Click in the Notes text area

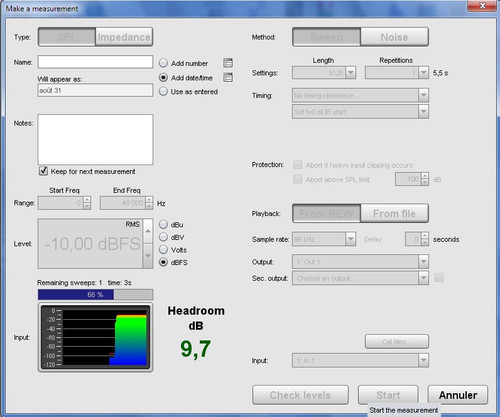click(95, 140)
